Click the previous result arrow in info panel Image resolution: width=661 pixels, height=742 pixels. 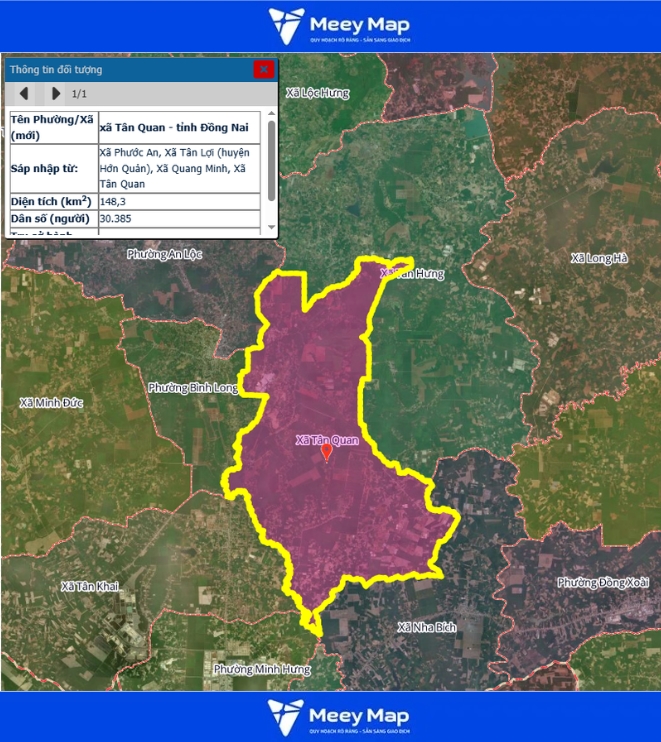click(23, 94)
